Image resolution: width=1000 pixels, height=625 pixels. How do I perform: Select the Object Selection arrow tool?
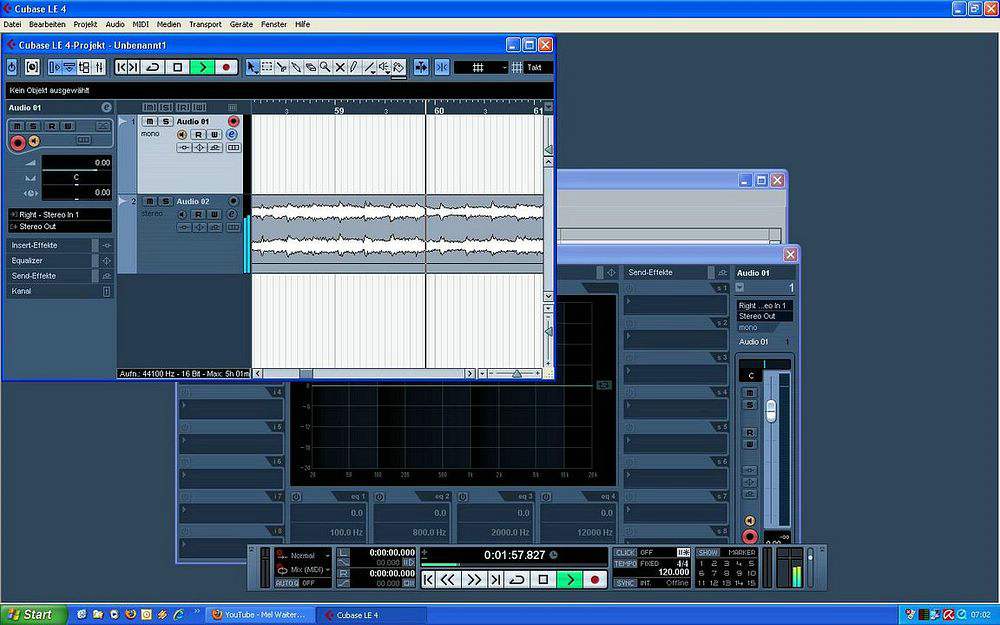click(253, 67)
